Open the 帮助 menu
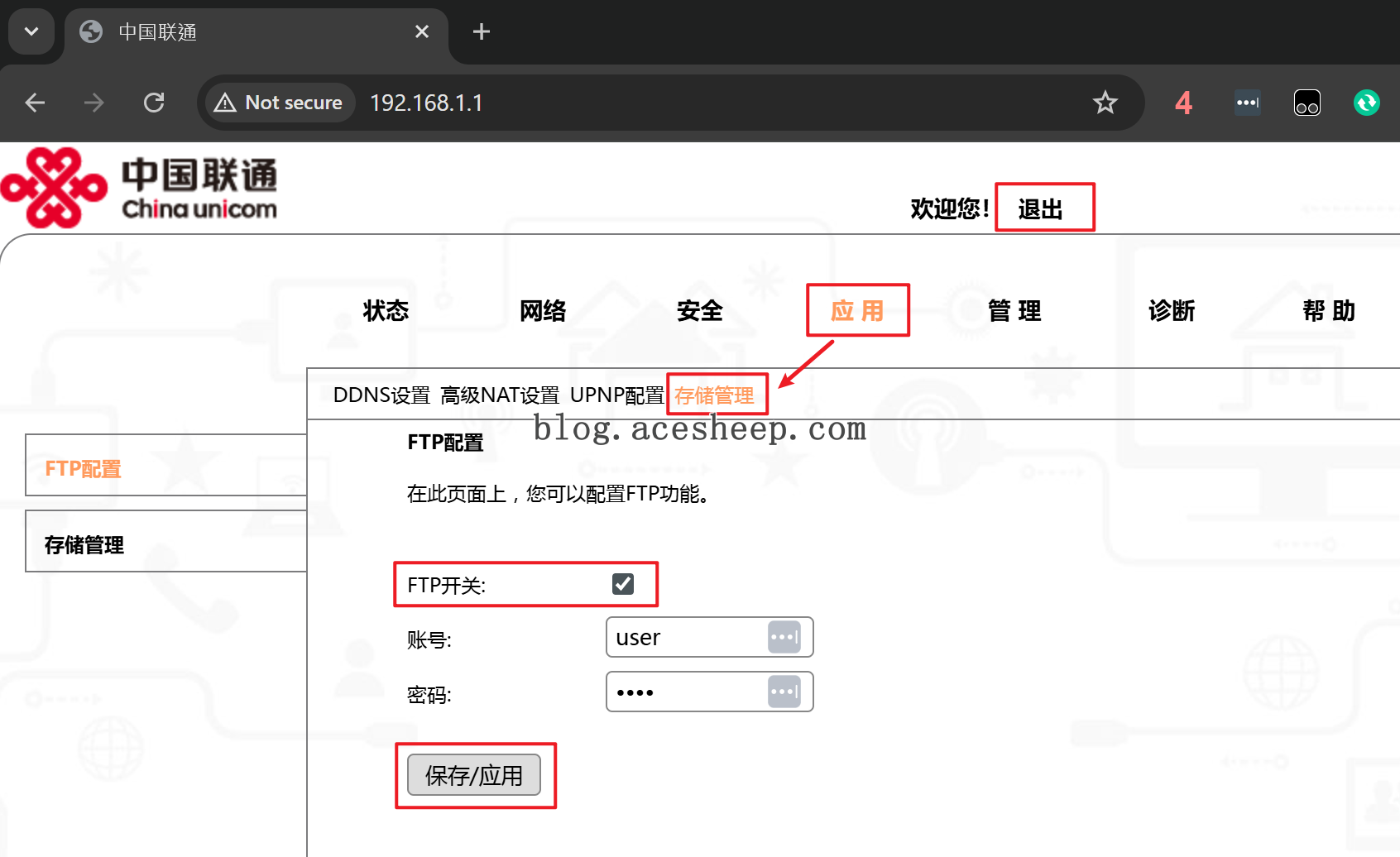Screen dimensions: 1400x857 (x=1329, y=310)
